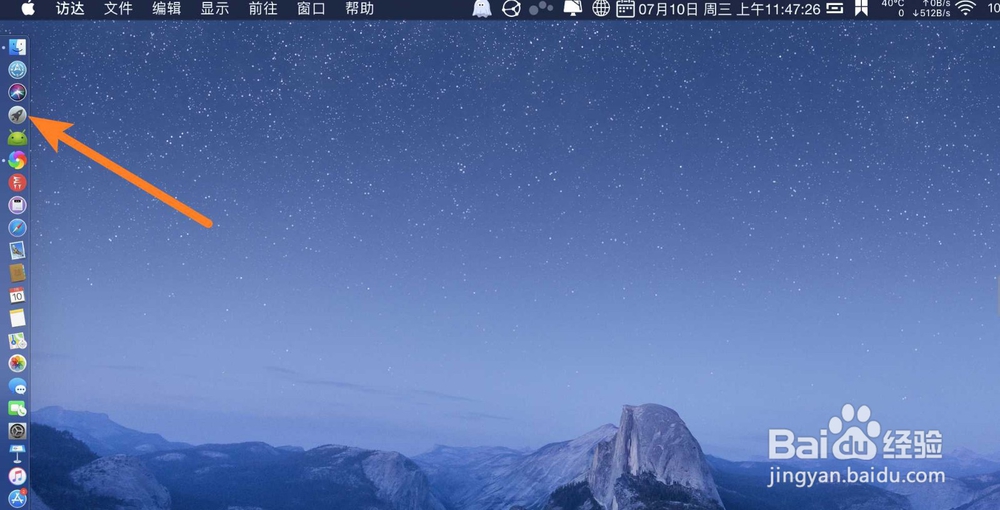Open the Siri icon in the Dock
Viewport: 1000px width, 510px height.
17,92
